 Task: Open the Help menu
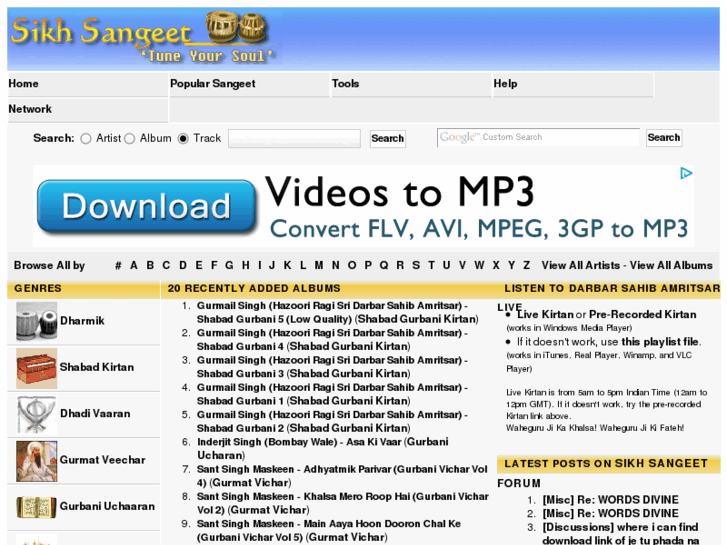click(x=573, y=84)
